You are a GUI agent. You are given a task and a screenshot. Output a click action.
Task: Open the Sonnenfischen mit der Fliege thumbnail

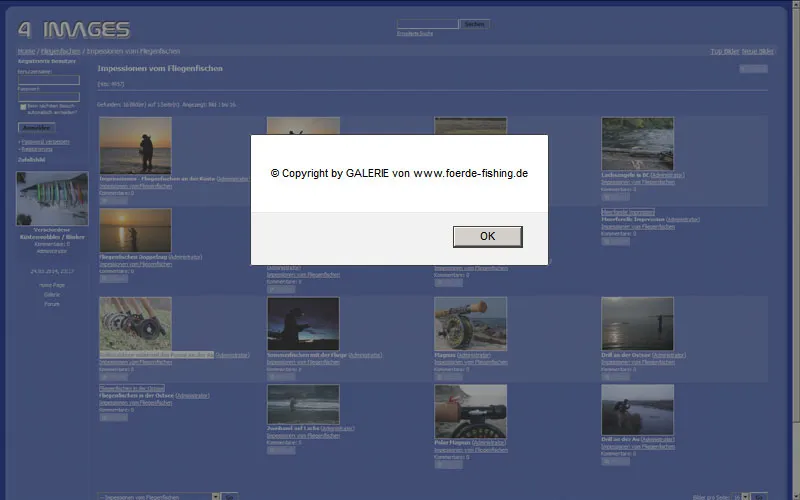point(303,323)
